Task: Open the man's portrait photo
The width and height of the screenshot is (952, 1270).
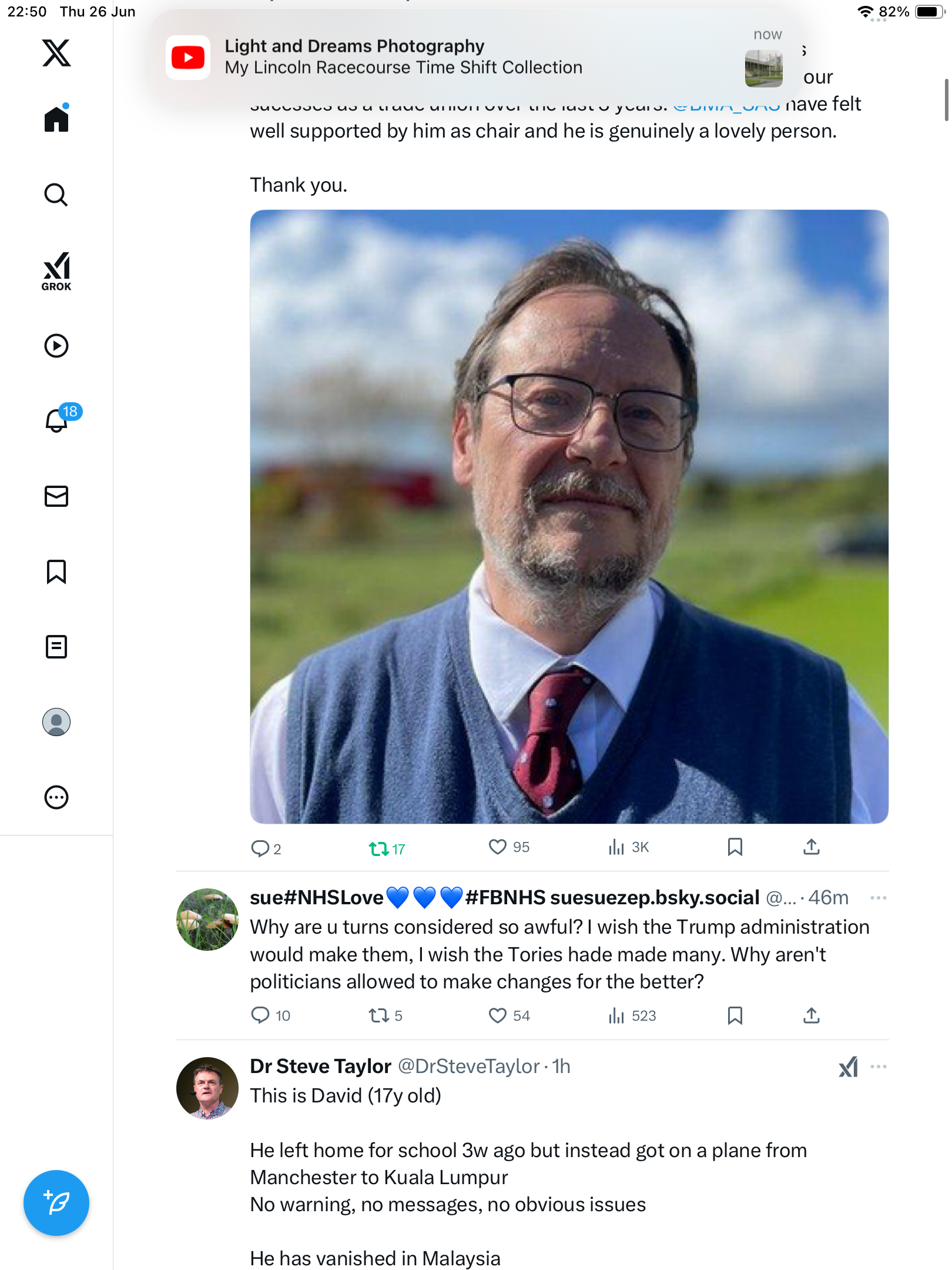Action: [569, 516]
